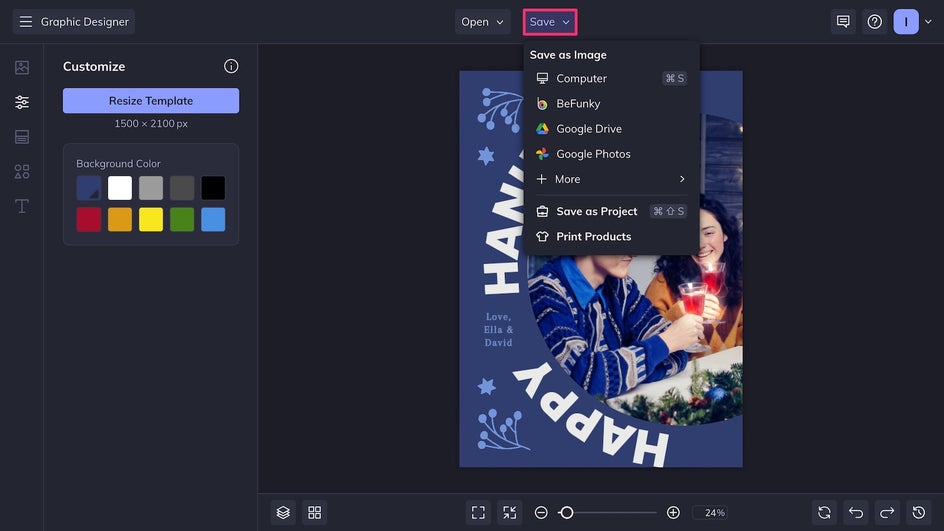Select the navy blue background swatch
Image resolution: width=944 pixels, height=531 pixels.
pyautogui.click(x=88, y=188)
